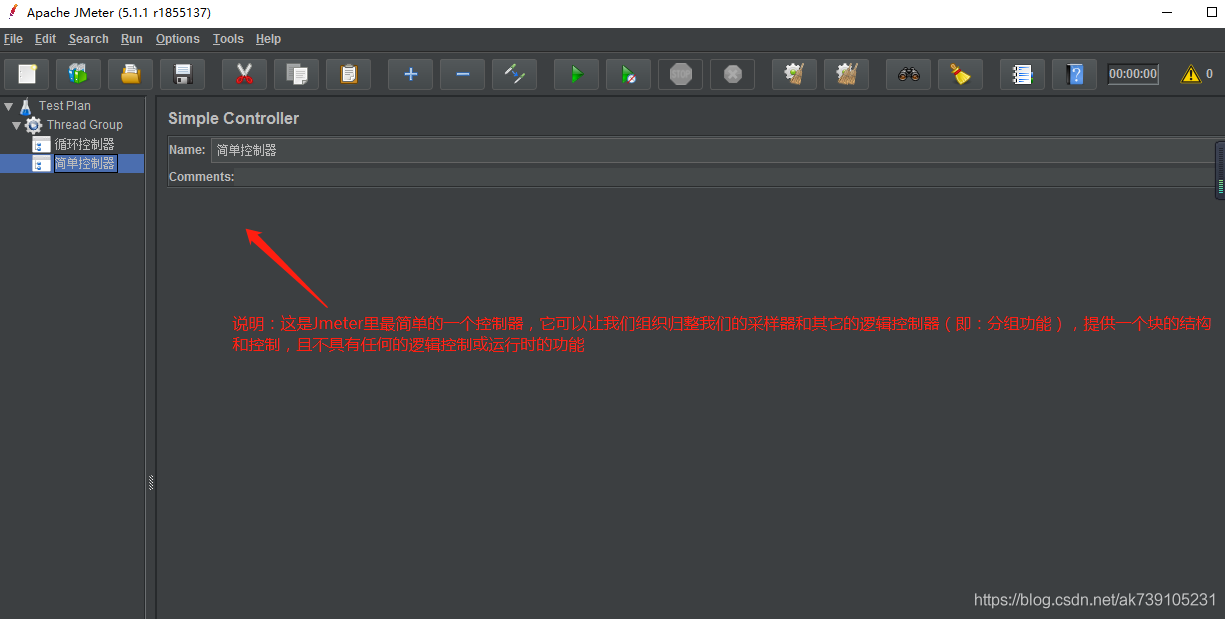
Task: Open the Search menu
Action: (x=88, y=39)
